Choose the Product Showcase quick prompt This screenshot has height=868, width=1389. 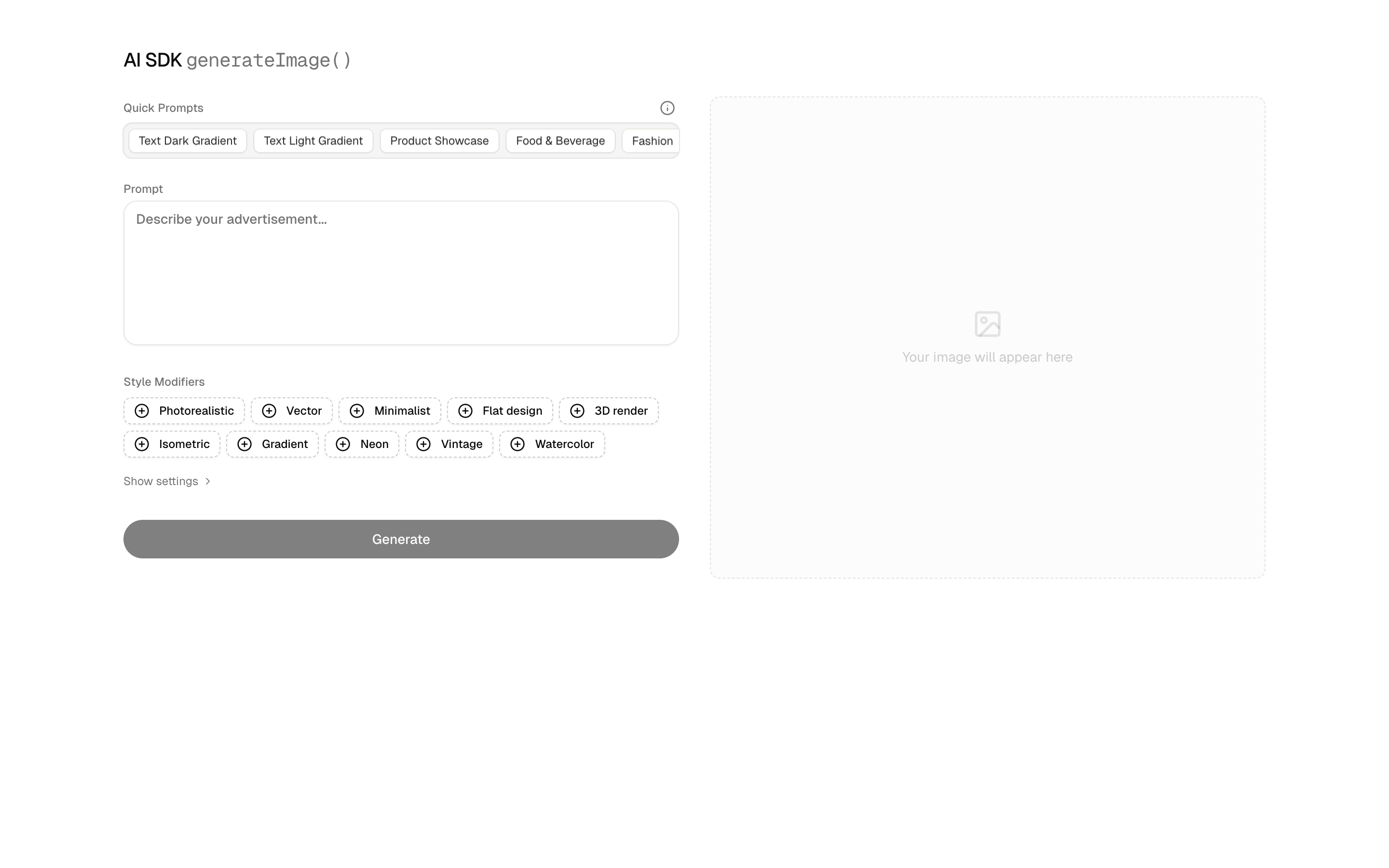coord(440,141)
